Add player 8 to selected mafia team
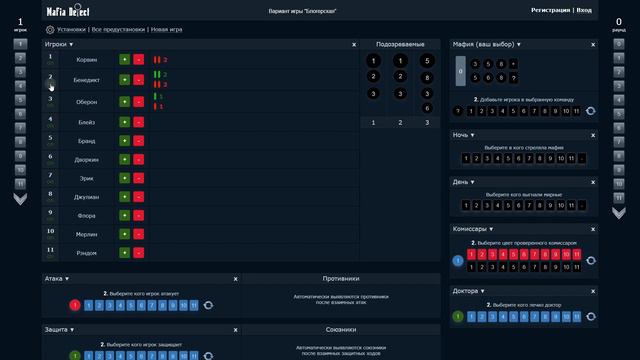Viewport: 640px width, 360px height. pyautogui.click(x=545, y=111)
